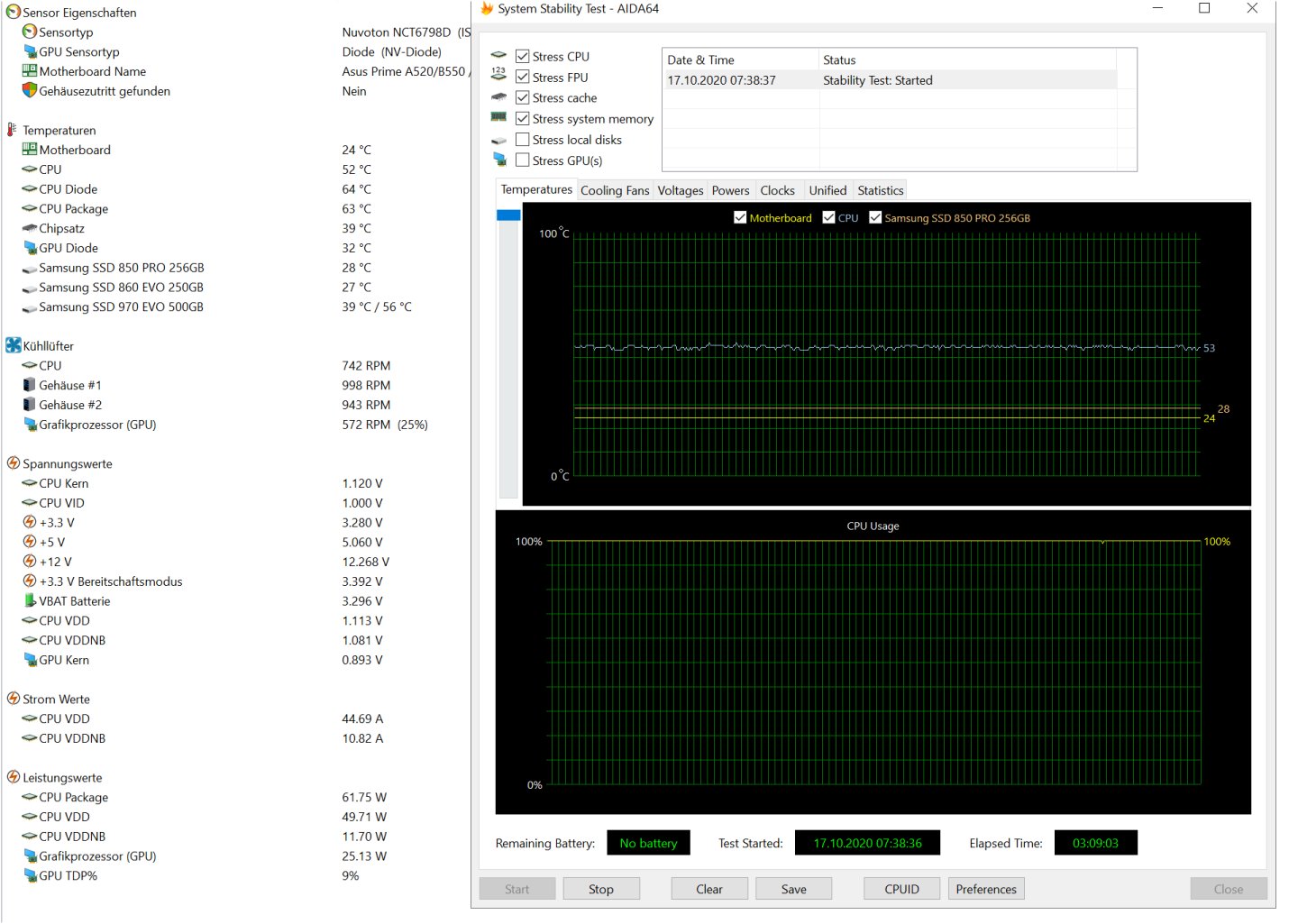Viewport: 1298px width, 924px height.
Task: Hide the Motherboard graph line
Action: [x=740, y=217]
